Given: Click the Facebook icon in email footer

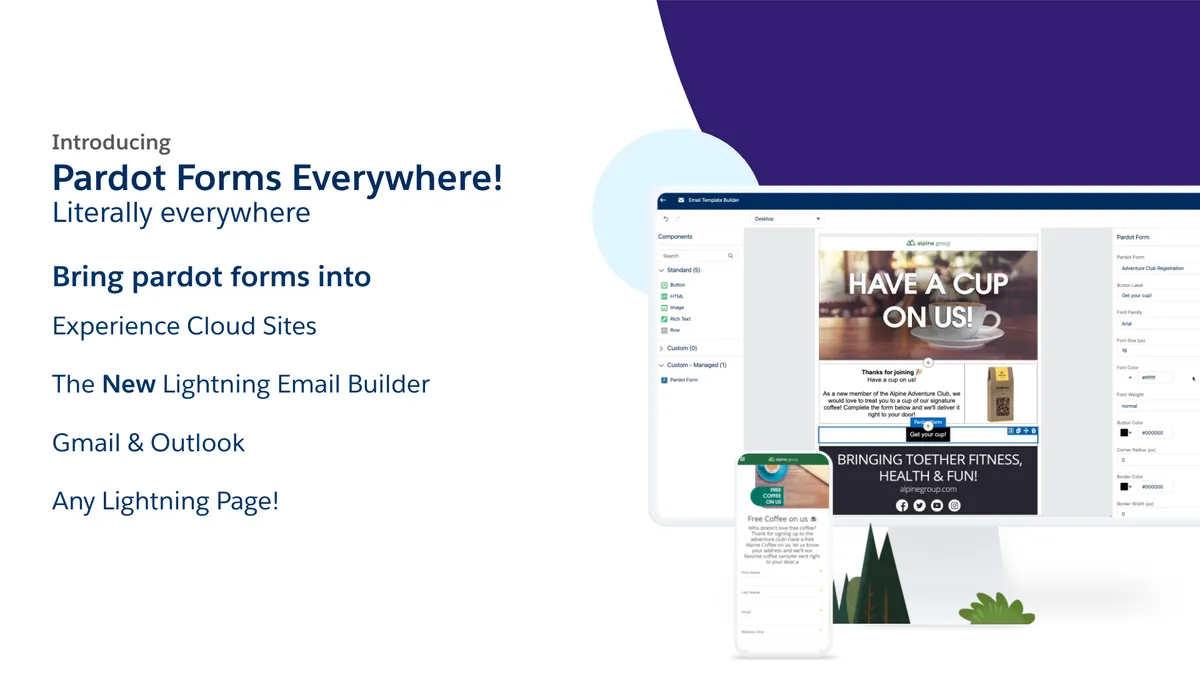Looking at the screenshot, I should tap(902, 505).
